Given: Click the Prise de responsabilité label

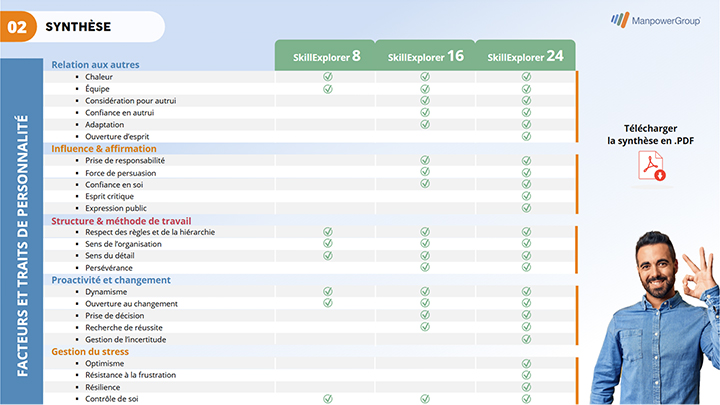Looking at the screenshot, I should (125, 160).
